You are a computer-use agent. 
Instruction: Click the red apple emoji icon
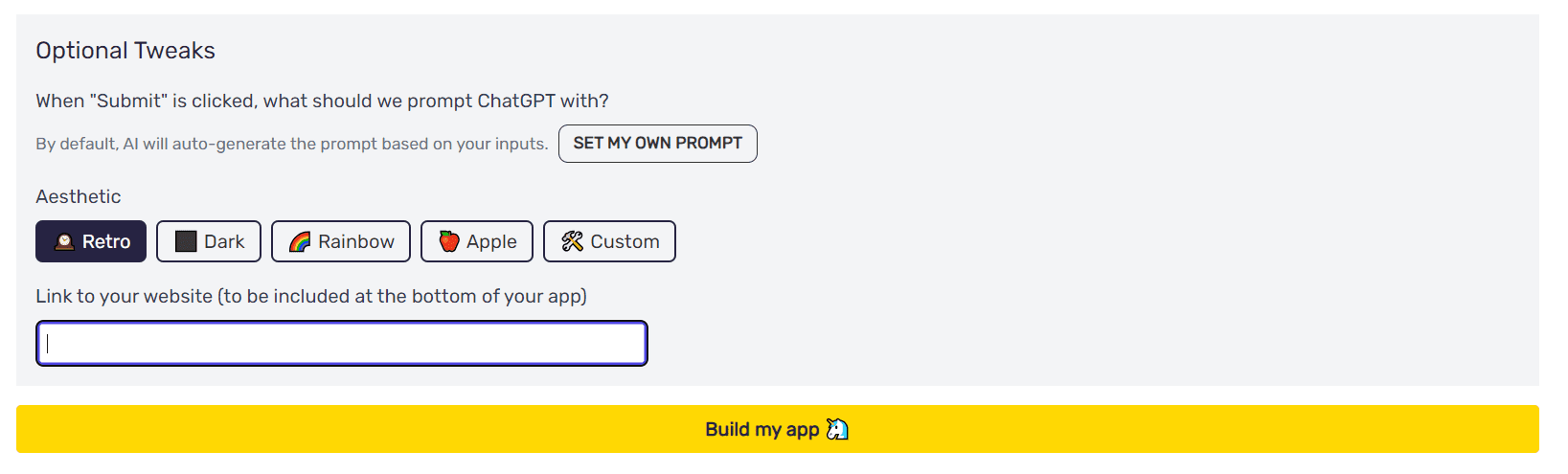pyautogui.click(x=449, y=241)
